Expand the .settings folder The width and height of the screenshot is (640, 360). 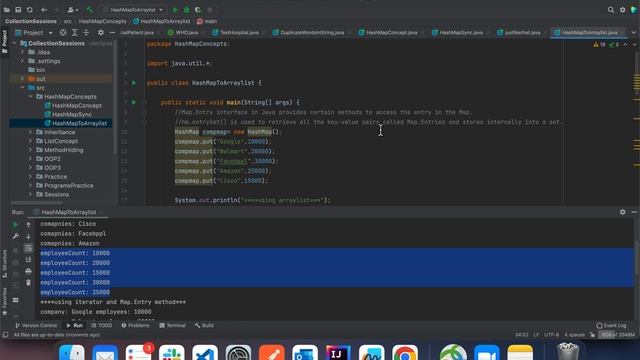tap(22, 61)
